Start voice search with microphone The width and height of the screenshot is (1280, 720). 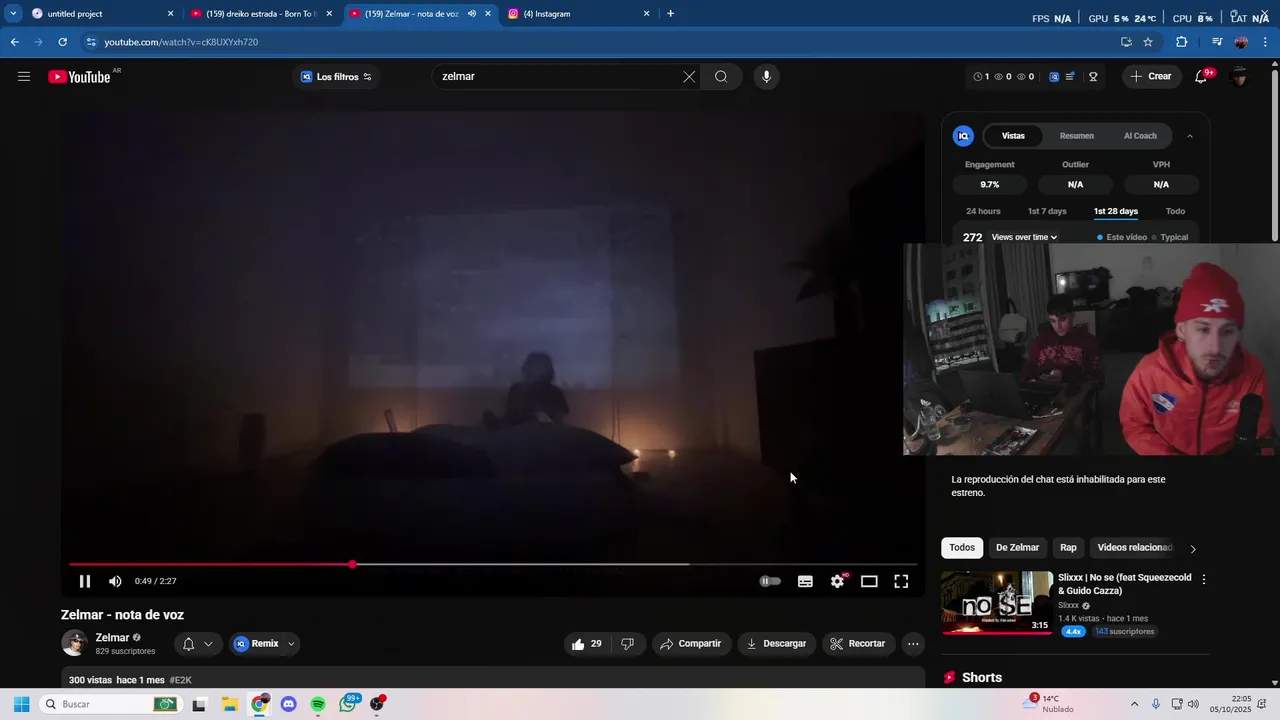pyautogui.click(x=766, y=77)
